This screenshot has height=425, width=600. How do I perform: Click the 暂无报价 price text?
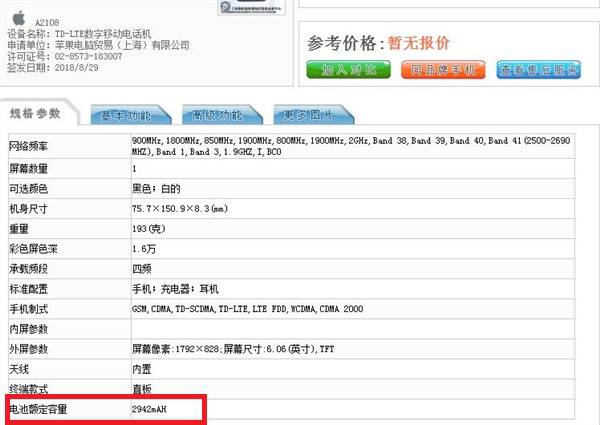pos(418,43)
